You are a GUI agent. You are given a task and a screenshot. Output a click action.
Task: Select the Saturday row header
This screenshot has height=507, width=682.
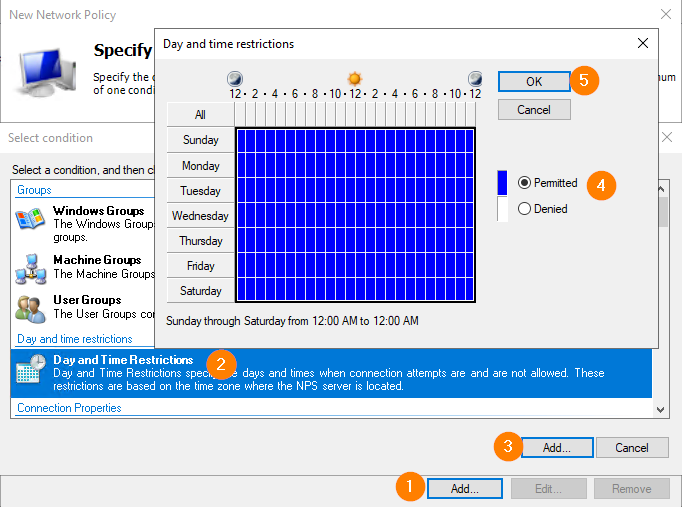tap(201, 291)
